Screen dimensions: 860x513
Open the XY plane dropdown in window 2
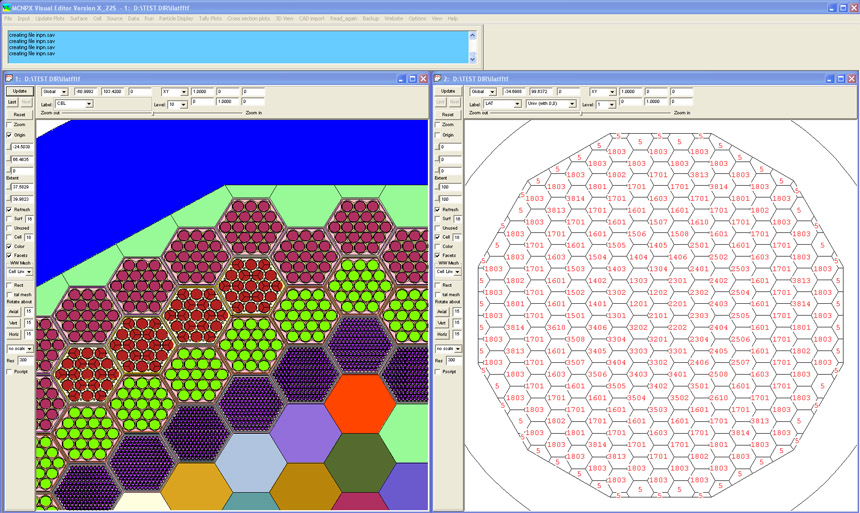[x=603, y=92]
